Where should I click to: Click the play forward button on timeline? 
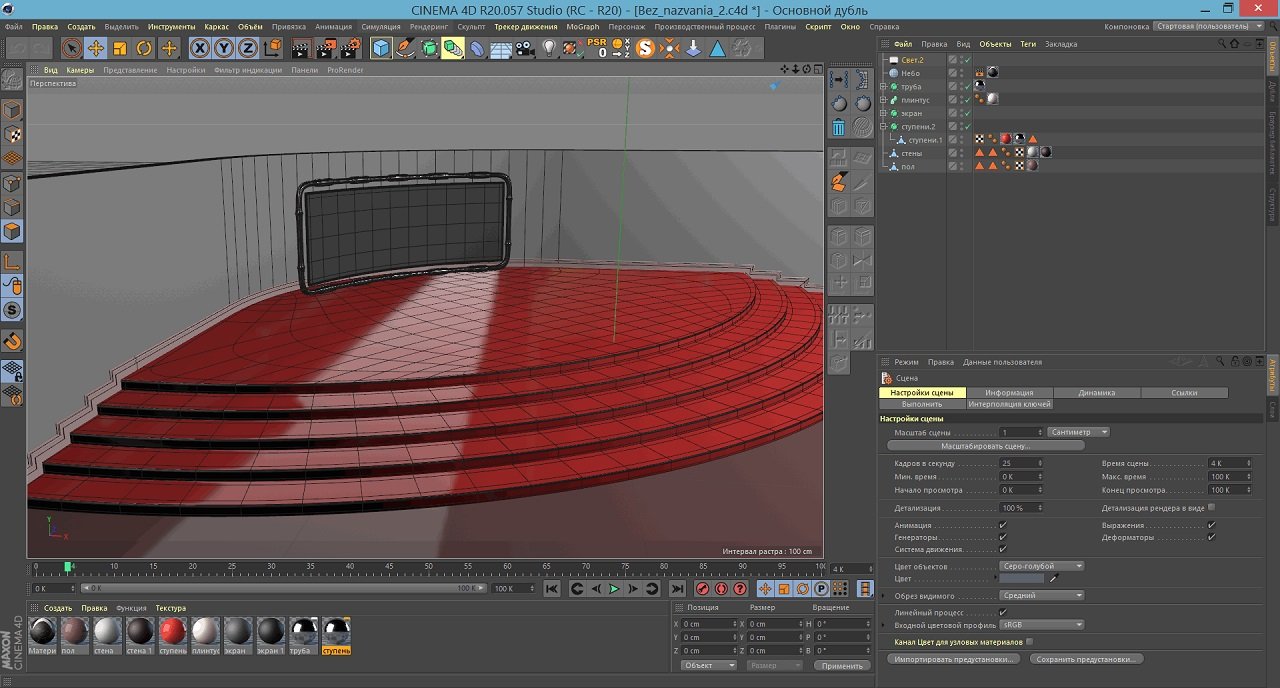coord(615,589)
